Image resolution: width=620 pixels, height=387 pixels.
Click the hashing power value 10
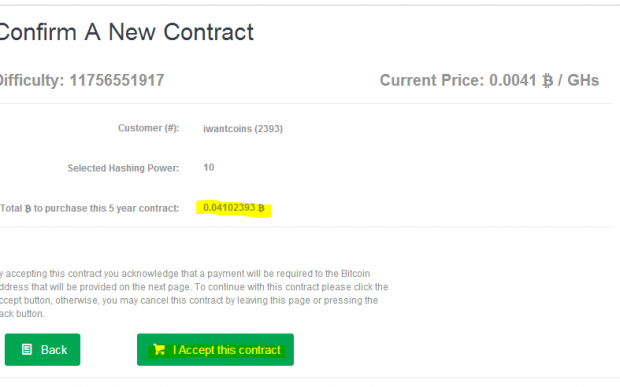coord(209,168)
